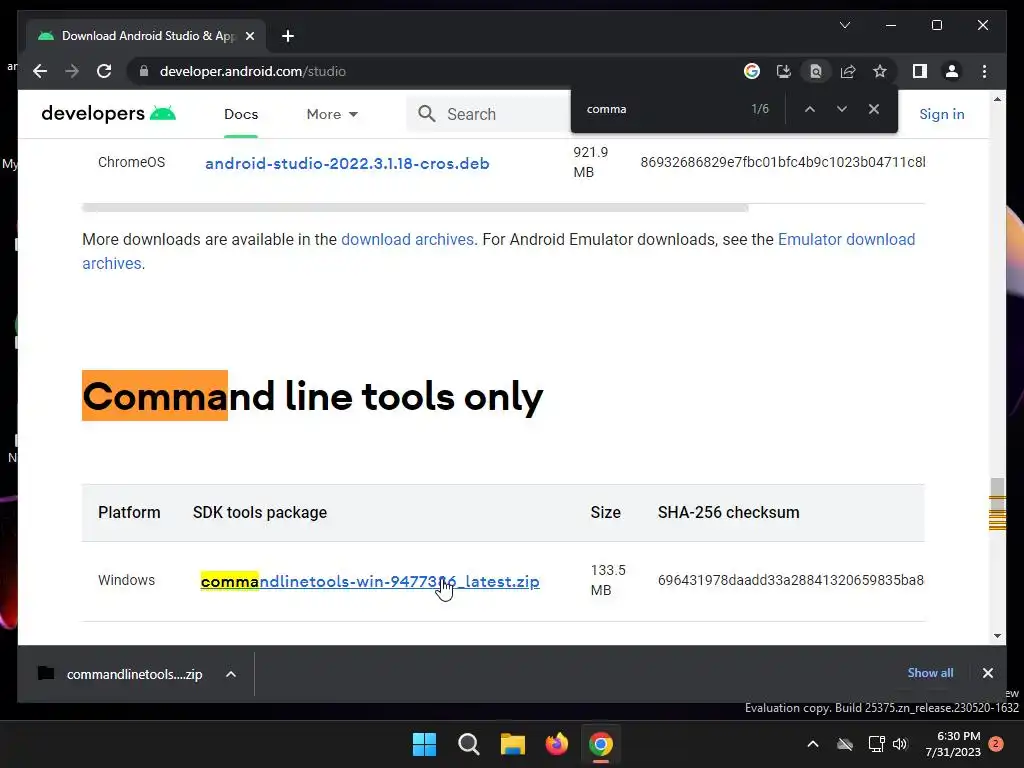Open the Chrome profile avatar
This screenshot has width=1024, height=768.
[x=952, y=71]
